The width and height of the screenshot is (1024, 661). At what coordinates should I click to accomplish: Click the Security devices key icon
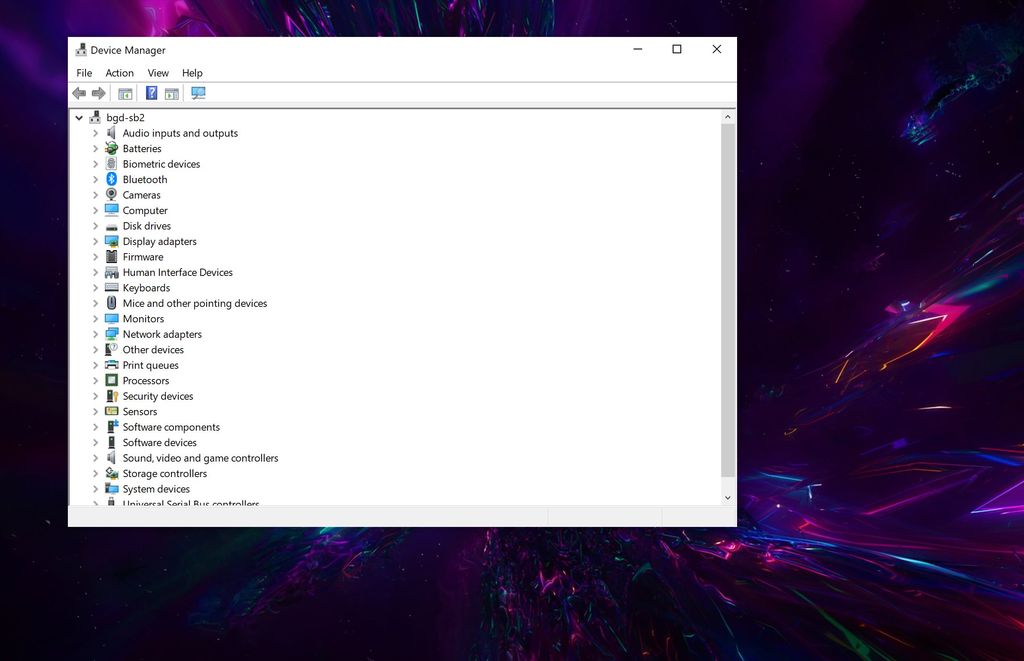(112, 396)
